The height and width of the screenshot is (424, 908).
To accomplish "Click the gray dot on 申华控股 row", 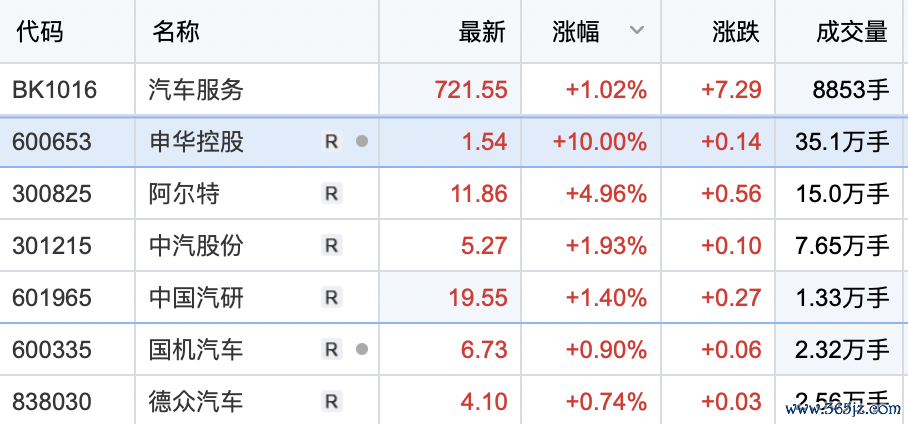I will coord(362,142).
